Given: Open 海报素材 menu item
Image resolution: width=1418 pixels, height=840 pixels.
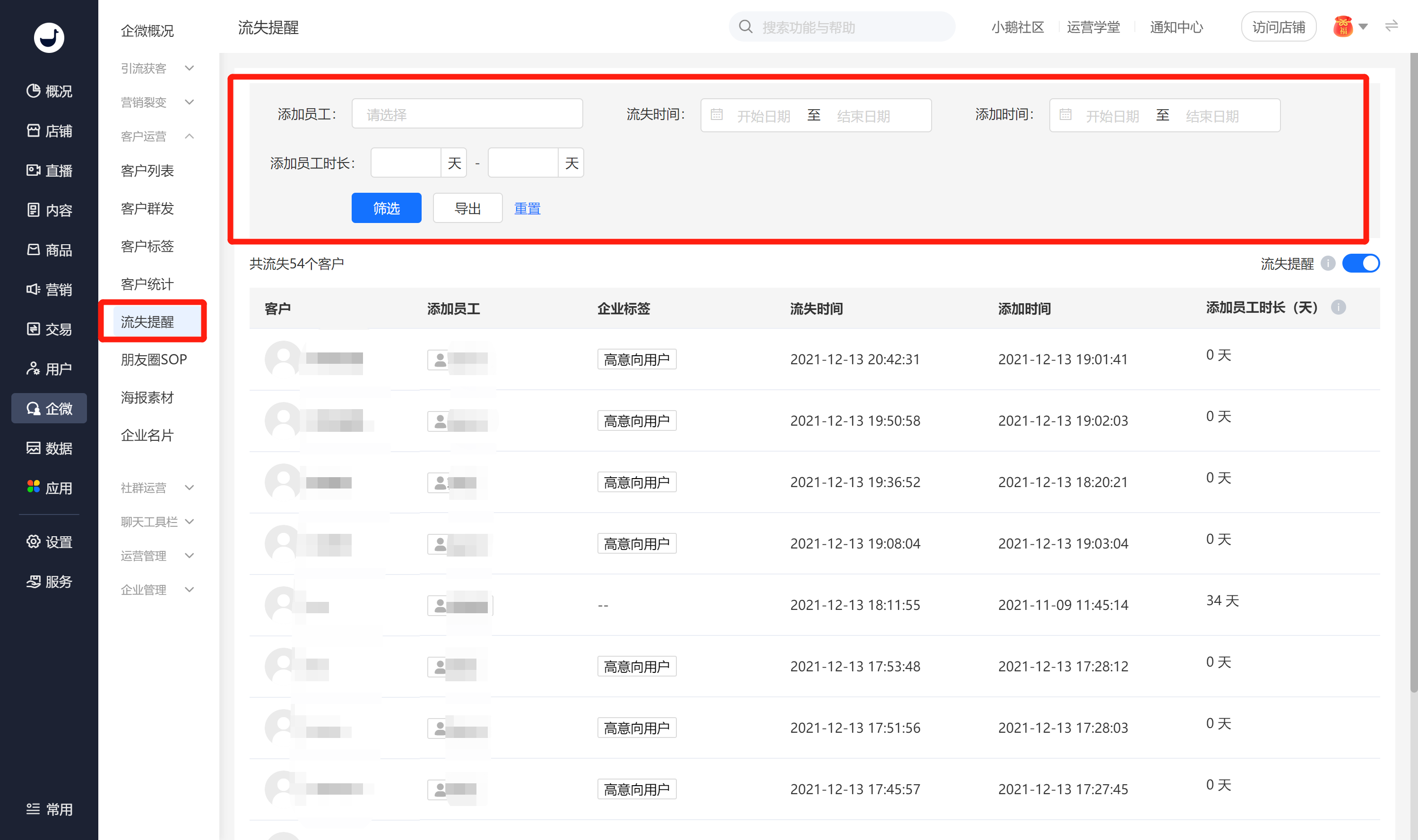Looking at the screenshot, I should coord(147,397).
